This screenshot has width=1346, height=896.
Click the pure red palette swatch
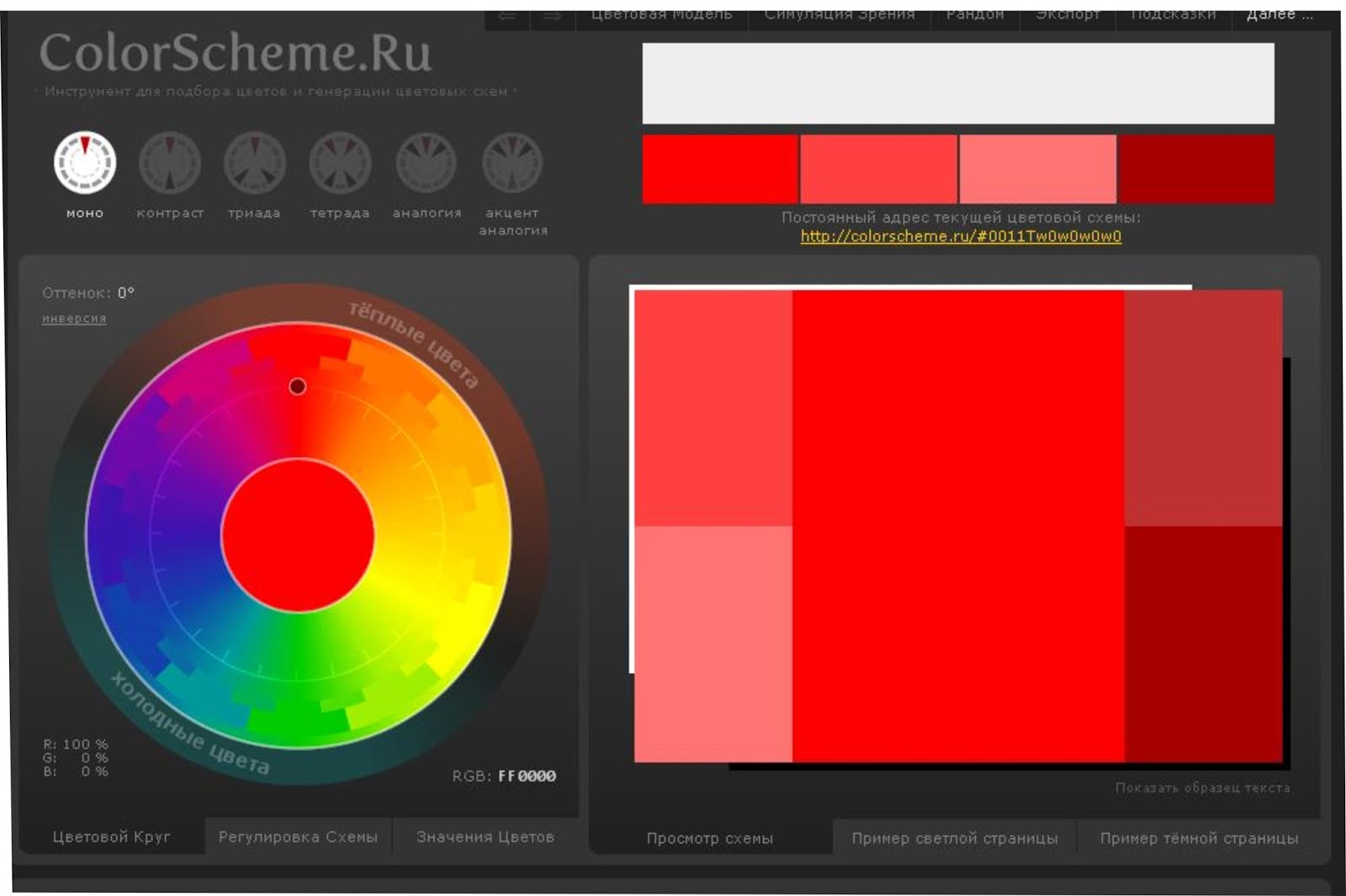[x=720, y=169]
